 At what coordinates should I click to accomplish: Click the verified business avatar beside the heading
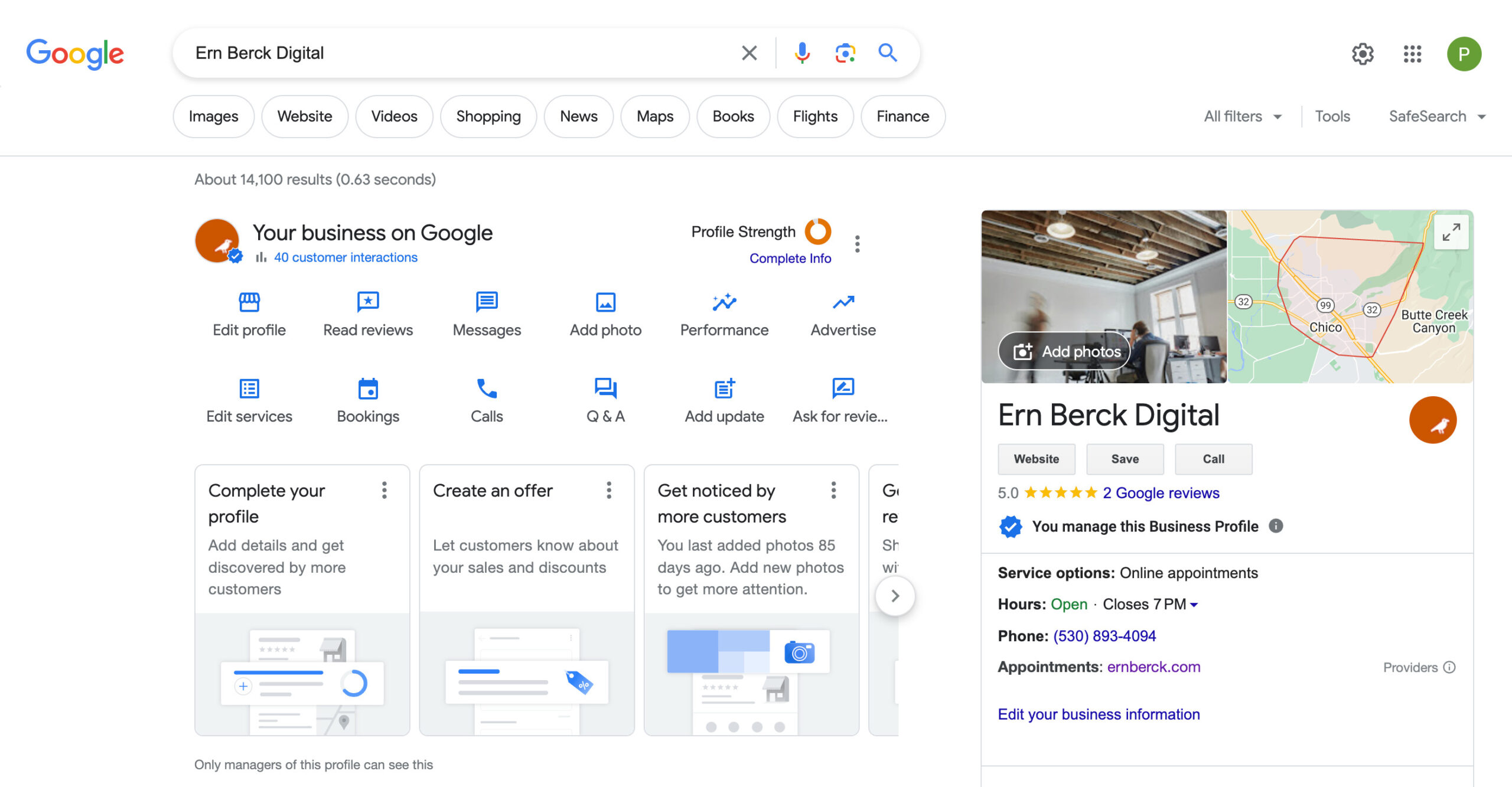217,241
